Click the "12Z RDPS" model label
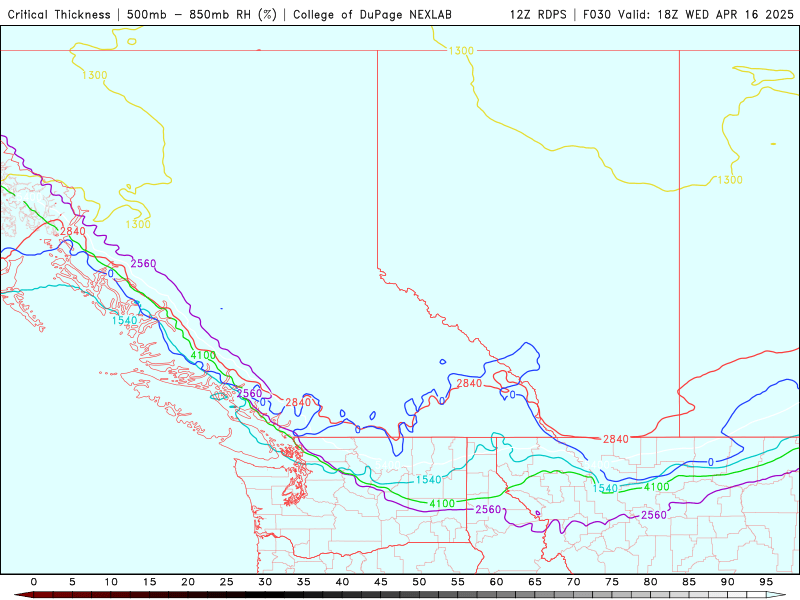800x600 pixels. tap(538, 15)
